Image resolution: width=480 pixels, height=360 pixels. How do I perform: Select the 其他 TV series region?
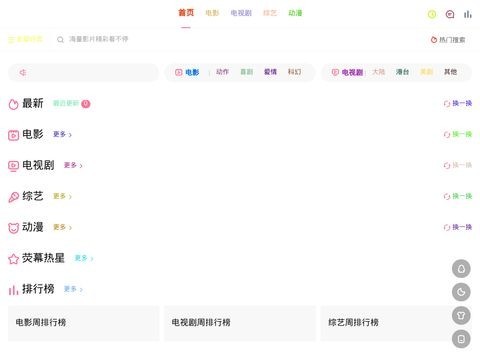tap(451, 72)
